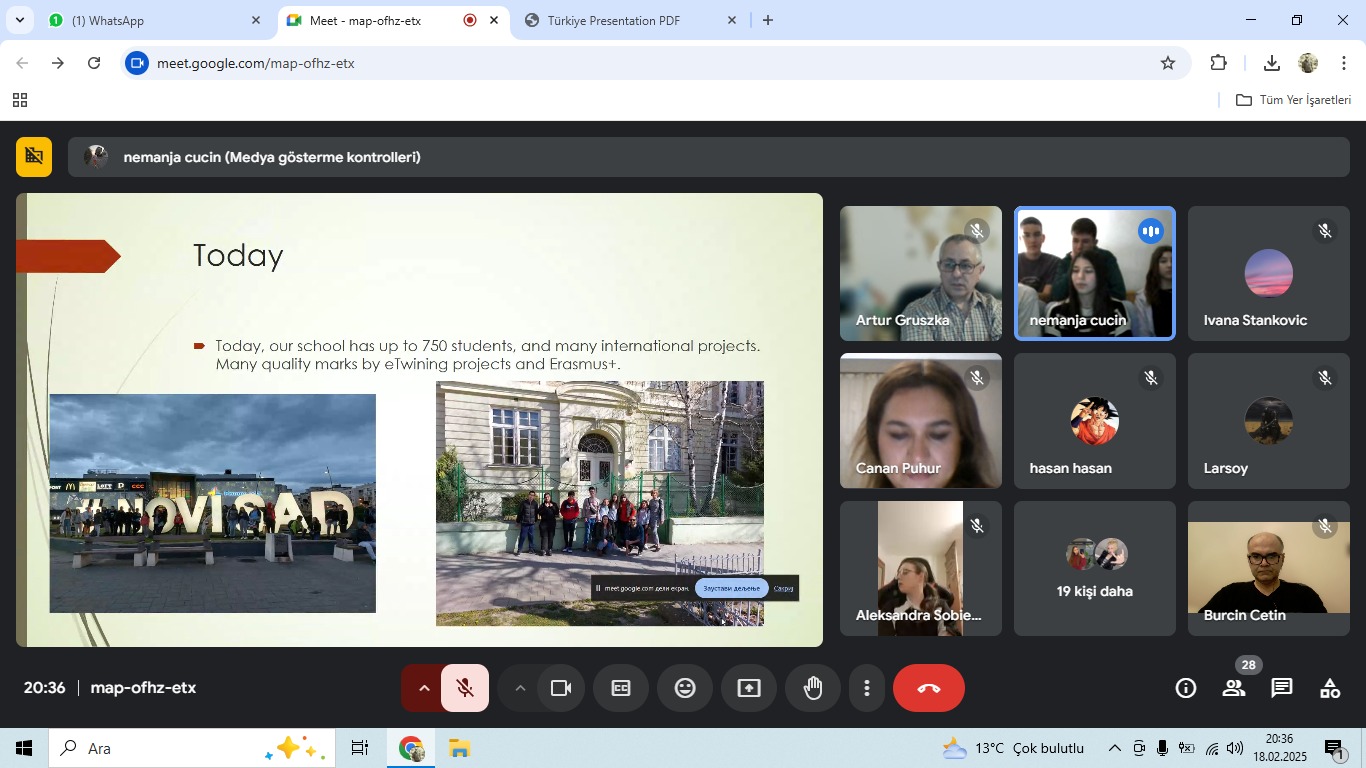1366x768 pixels.
Task: Open meeting details info icon
Action: tap(1186, 688)
